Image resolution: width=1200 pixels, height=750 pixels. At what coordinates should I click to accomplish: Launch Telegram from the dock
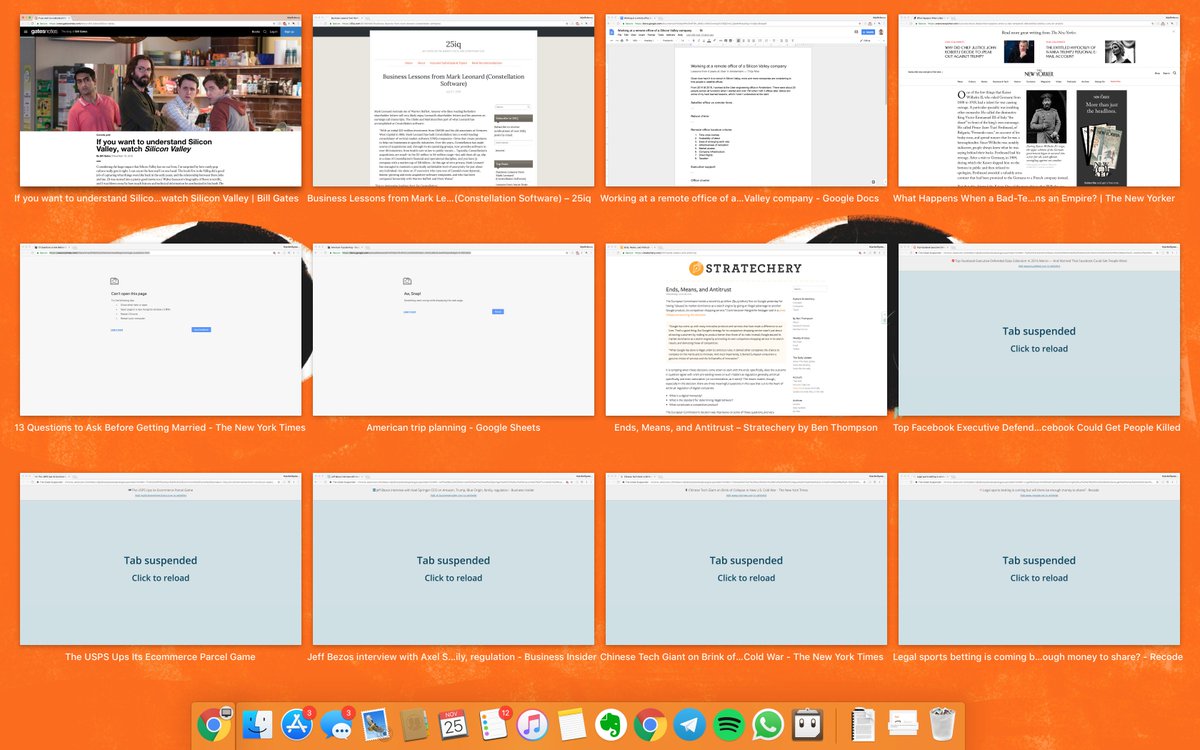tap(688, 724)
